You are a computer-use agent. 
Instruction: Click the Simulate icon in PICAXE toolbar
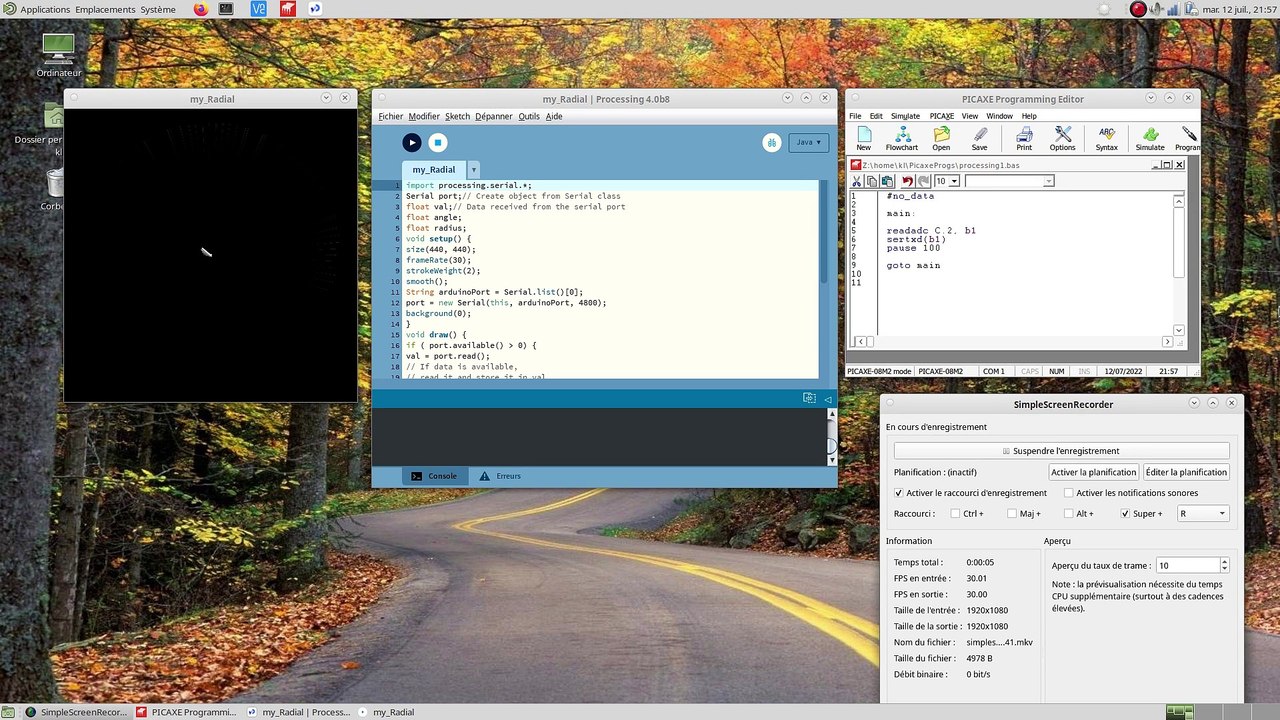coord(1150,139)
